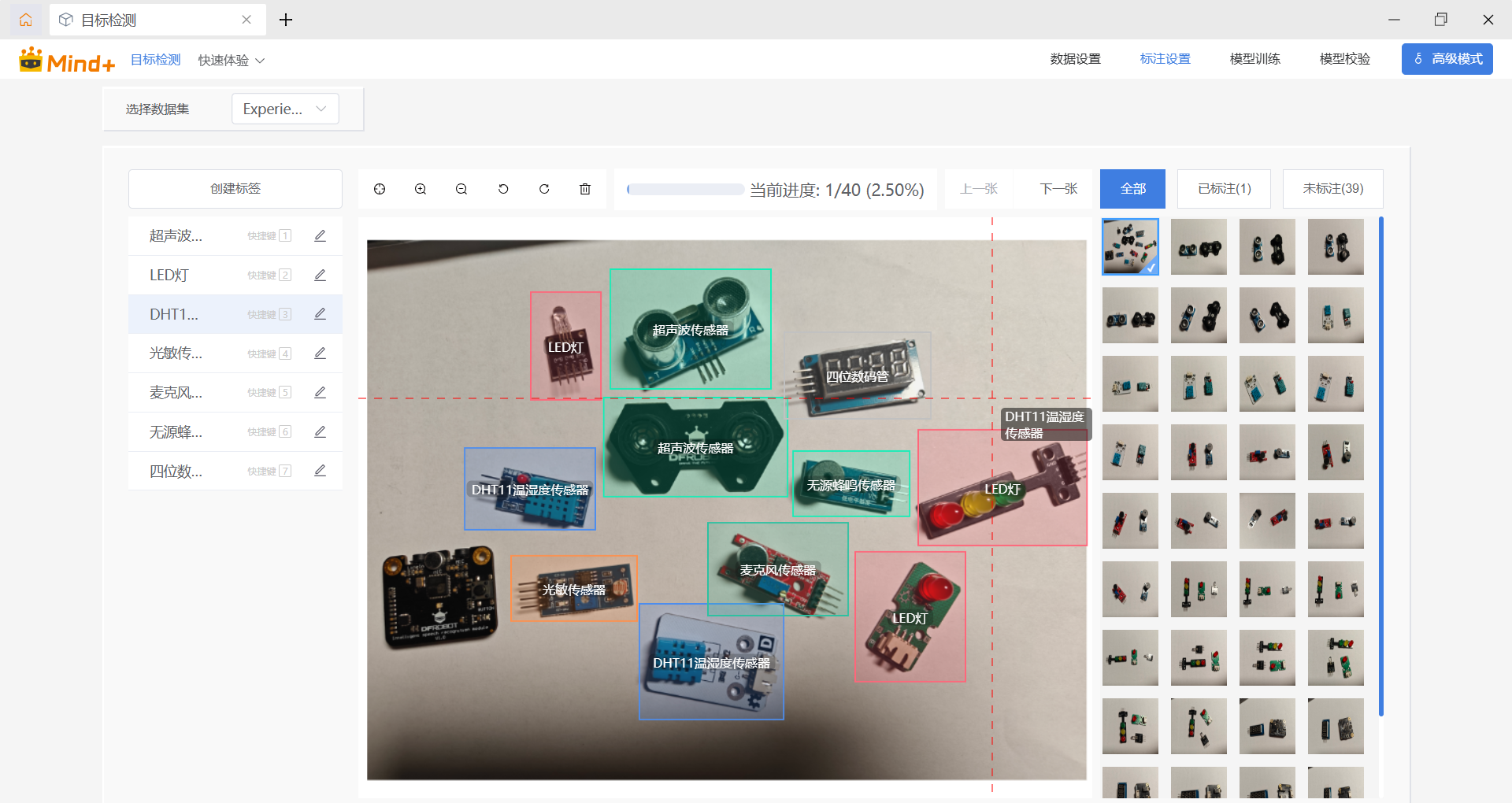Click the zoom out magnifier icon
Screen dimensions: 1512x803
point(461,189)
